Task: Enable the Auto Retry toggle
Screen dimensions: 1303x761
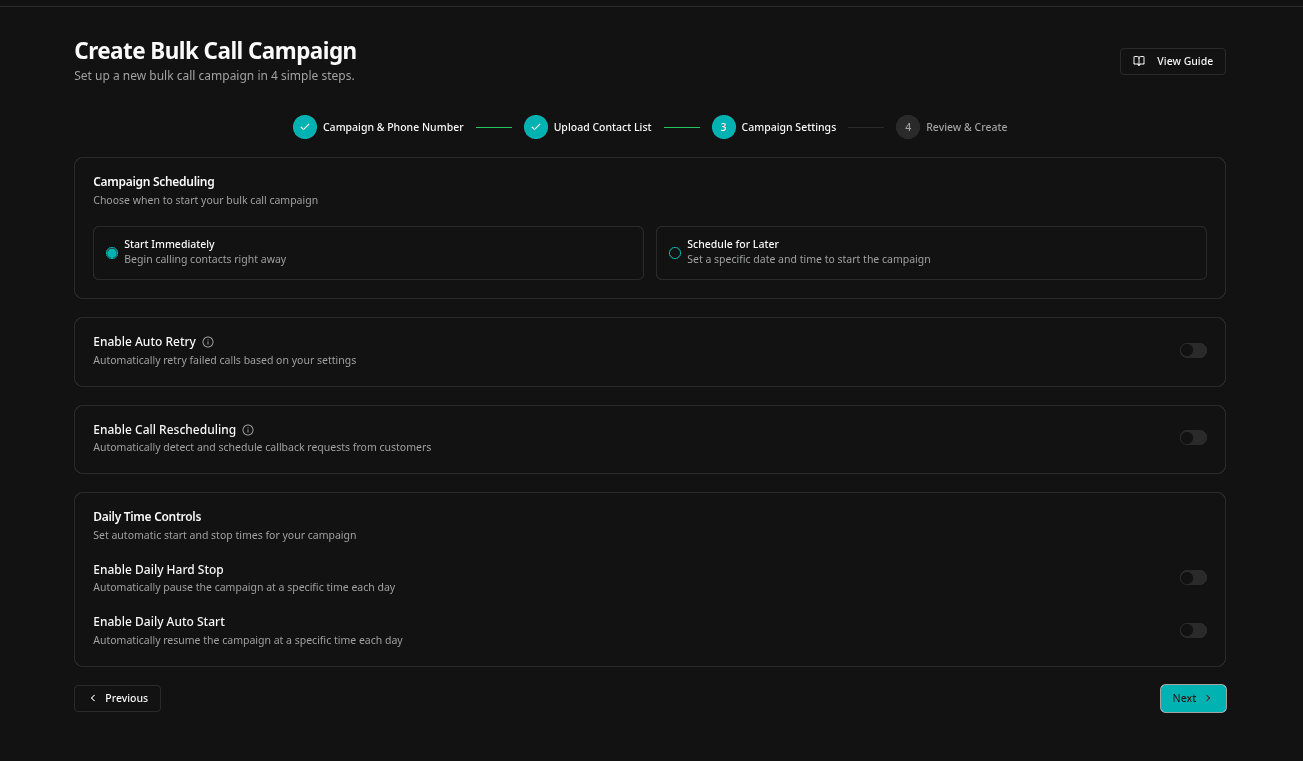Action: (x=1193, y=350)
